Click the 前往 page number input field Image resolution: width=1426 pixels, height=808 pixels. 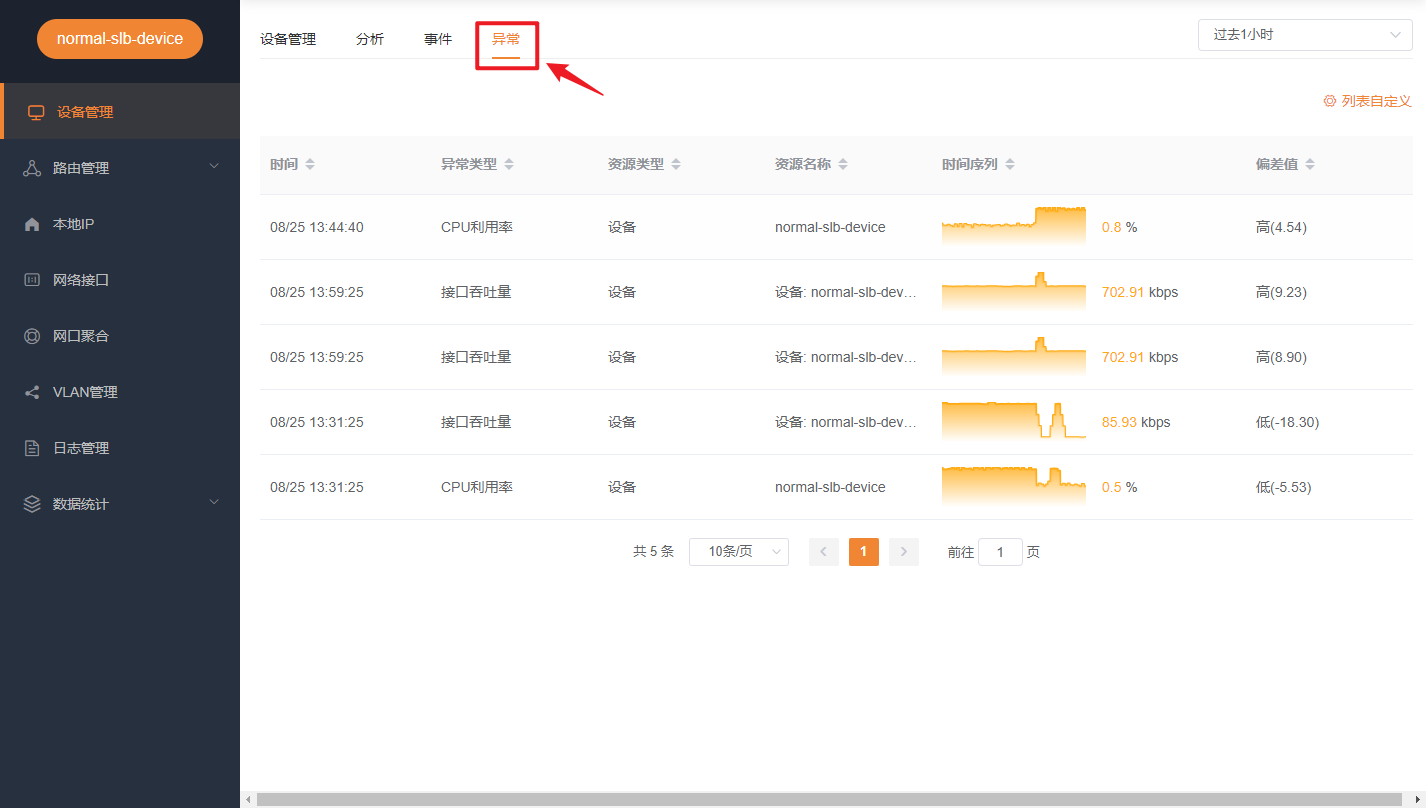coord(1000,551)
